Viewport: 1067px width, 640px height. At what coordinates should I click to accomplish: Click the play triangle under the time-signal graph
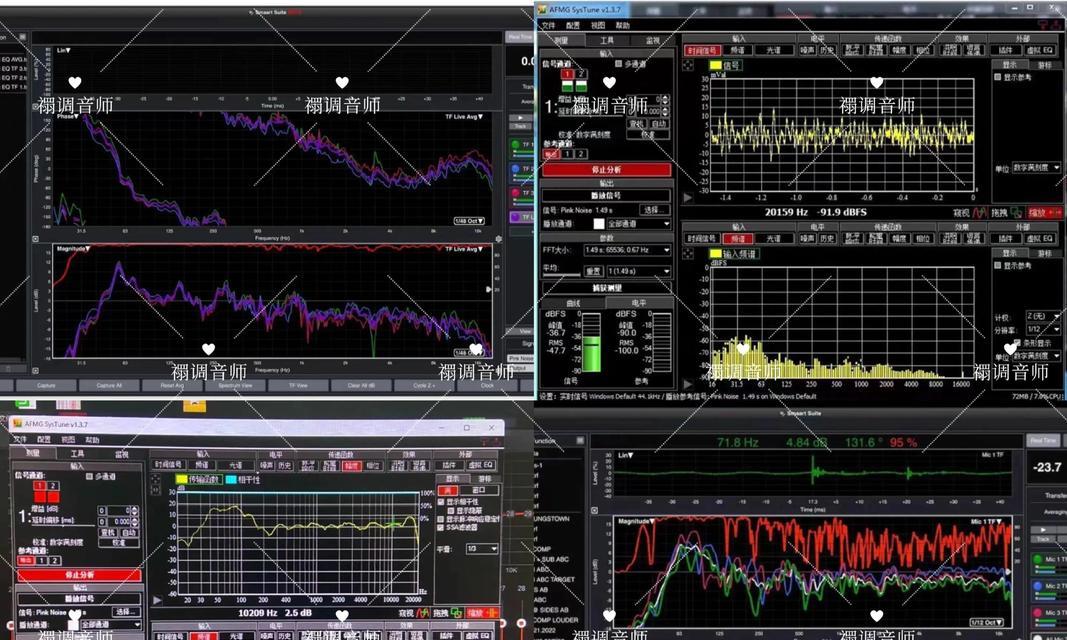click(x=687, y=197)
